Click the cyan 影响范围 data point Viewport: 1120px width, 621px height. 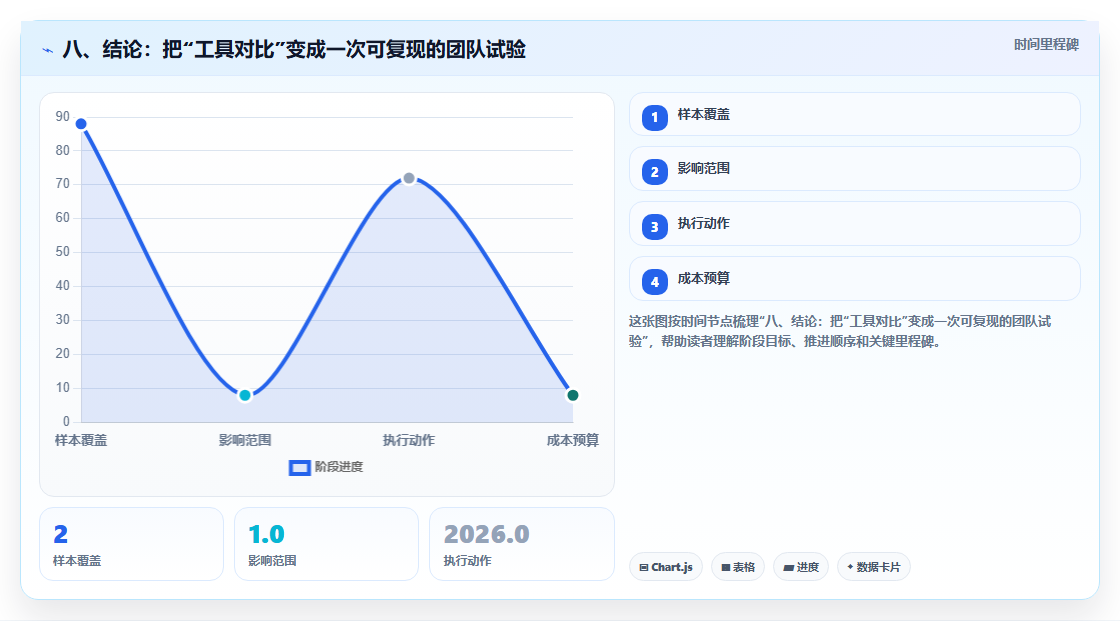[245, 395]
